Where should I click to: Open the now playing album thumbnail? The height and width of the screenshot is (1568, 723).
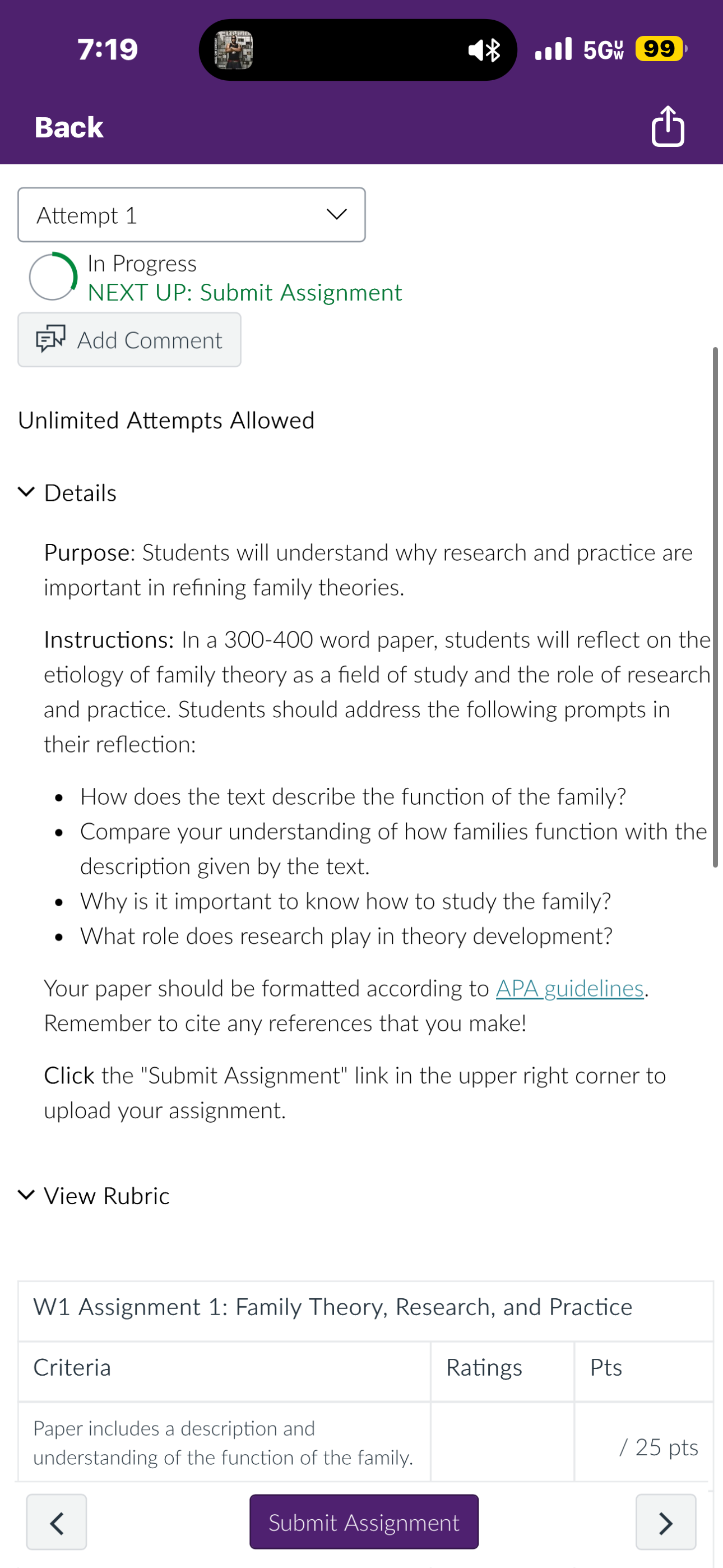point(234,49)
